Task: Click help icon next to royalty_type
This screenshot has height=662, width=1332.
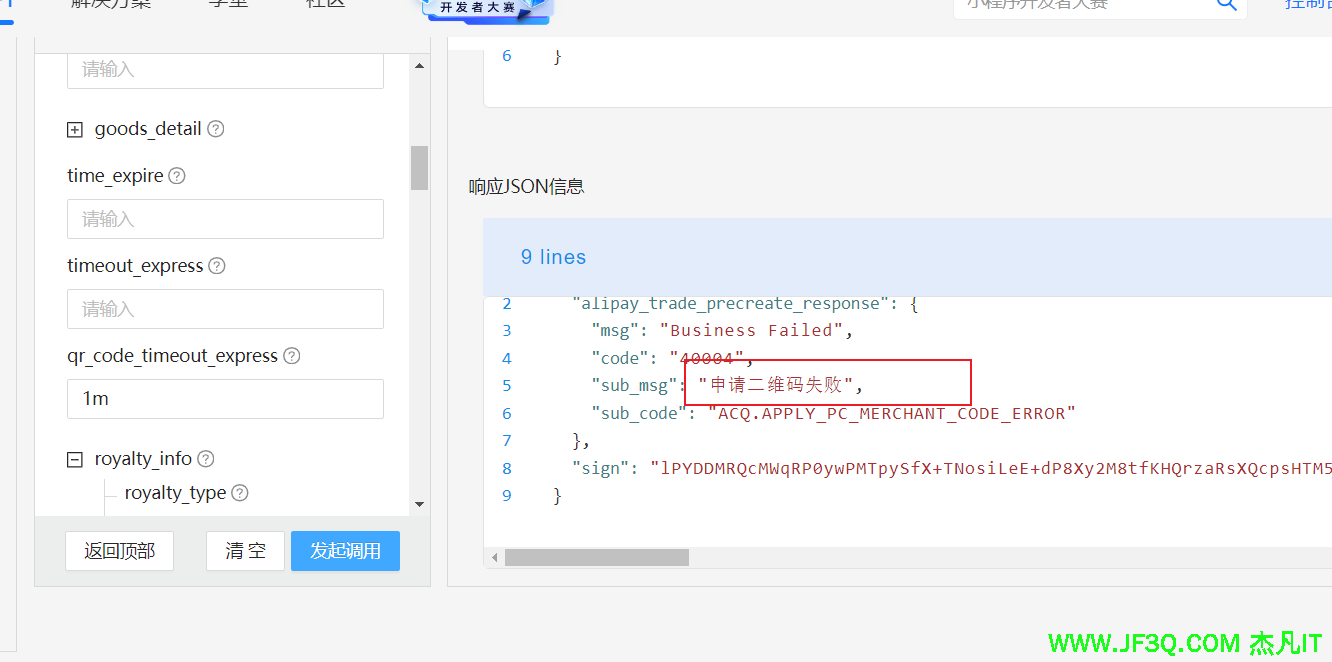Action: click(x=240, y=493)
